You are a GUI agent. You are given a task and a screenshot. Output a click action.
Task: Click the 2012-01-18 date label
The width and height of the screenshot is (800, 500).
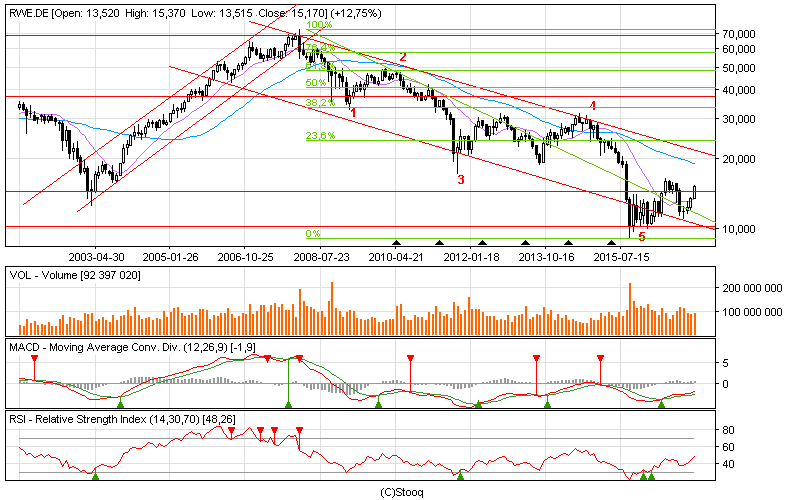(471, 257)
